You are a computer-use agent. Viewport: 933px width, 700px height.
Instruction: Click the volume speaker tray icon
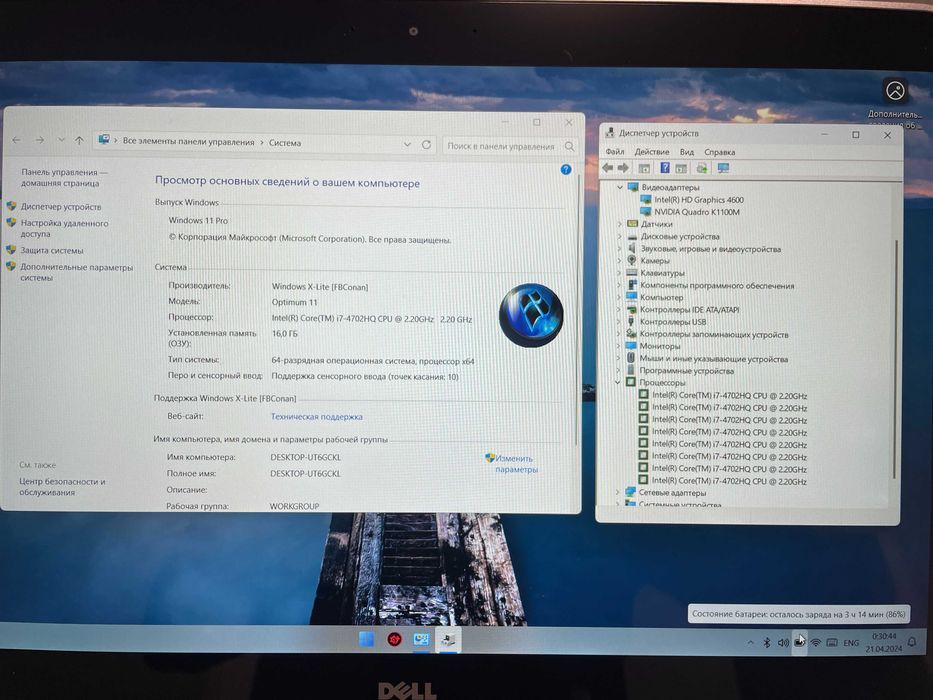coord(783,642)
